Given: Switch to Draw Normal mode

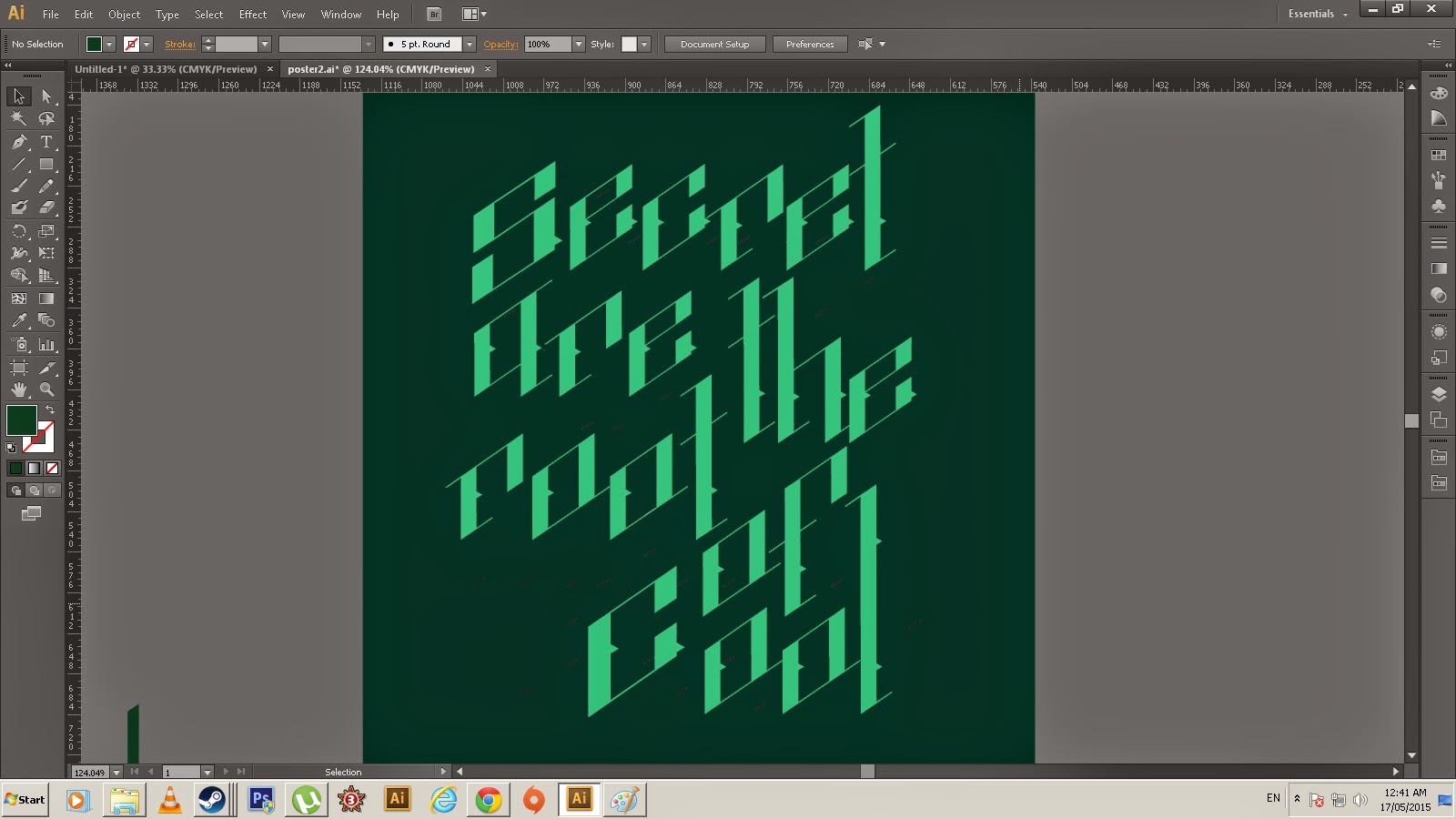Looking at the screenshot, I should point(15,490).
